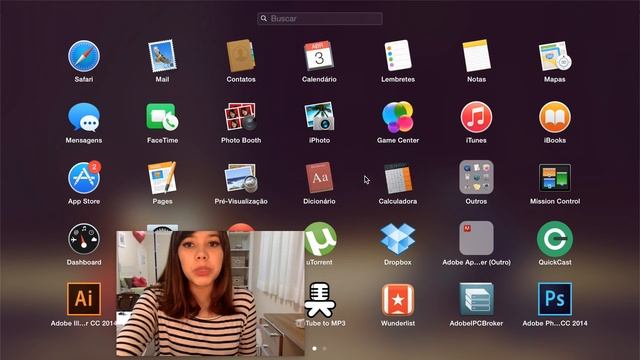Open the Calendário app
640x360 pixels.
[319, 56]
